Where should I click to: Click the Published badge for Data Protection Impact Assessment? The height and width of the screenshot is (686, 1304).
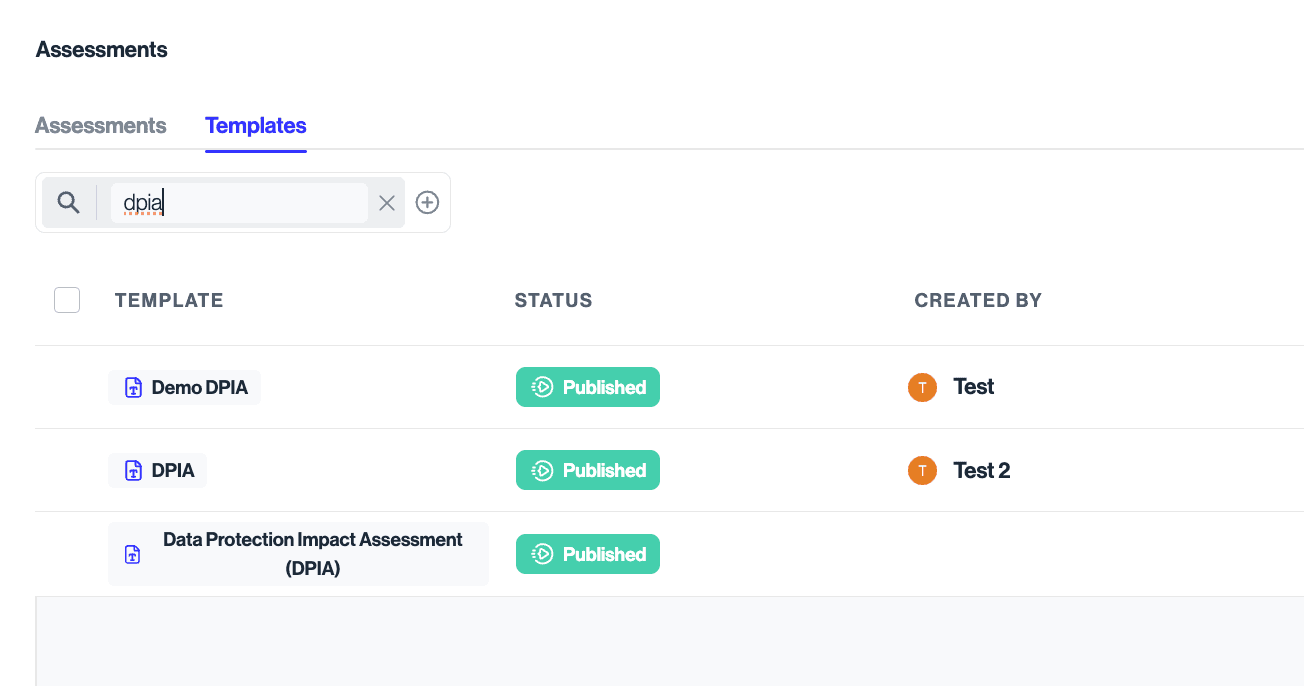click(588, 554)
